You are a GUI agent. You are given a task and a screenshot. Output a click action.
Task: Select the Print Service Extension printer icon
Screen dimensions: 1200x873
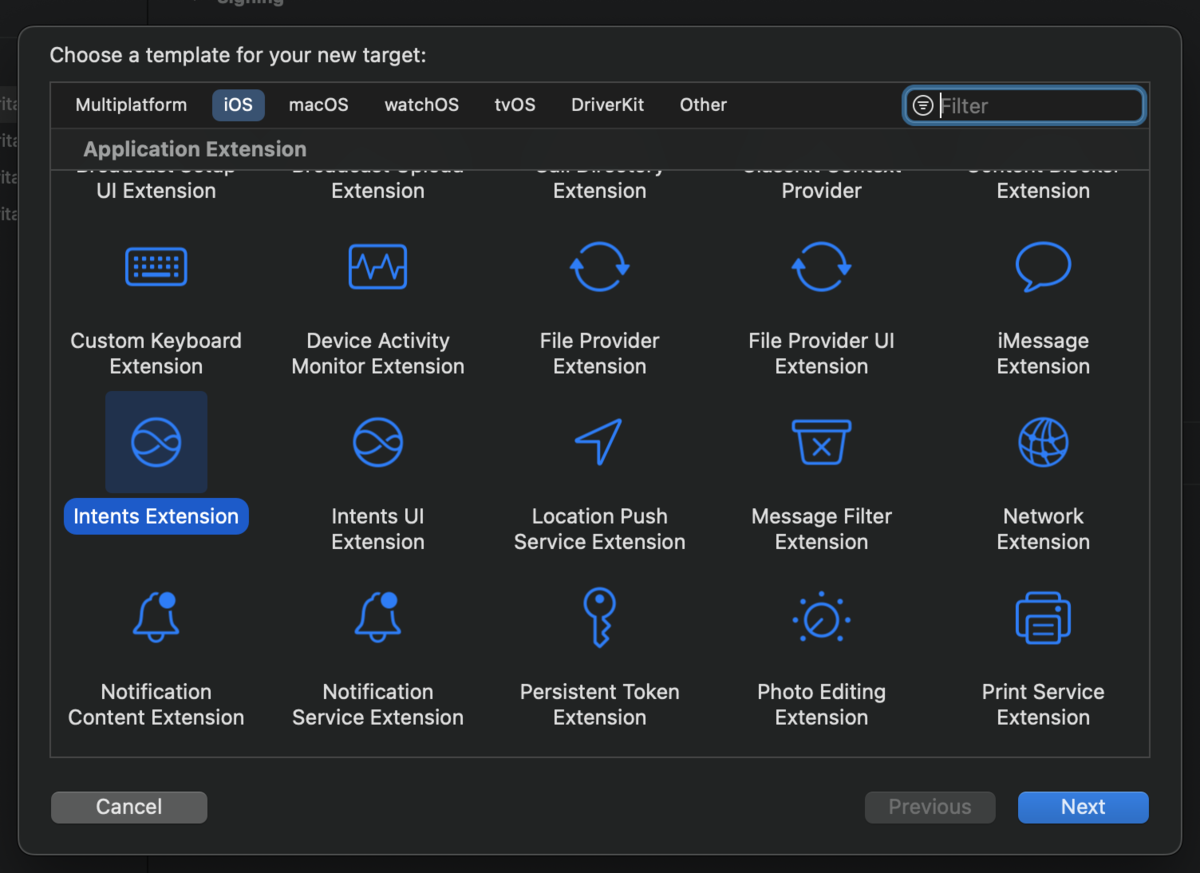[x=1043, y=618]
